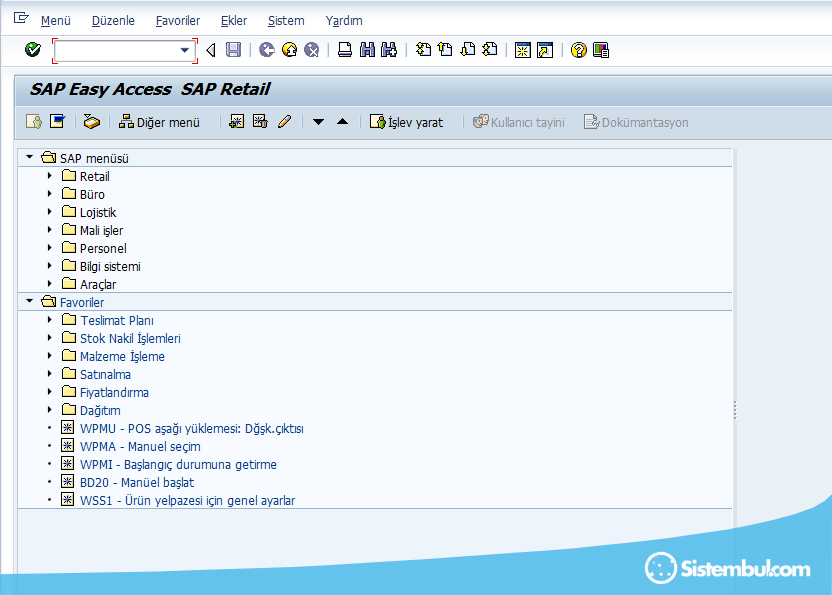Open the Ekler menu
Screen dimensions: 832x595
coord(234,21)
